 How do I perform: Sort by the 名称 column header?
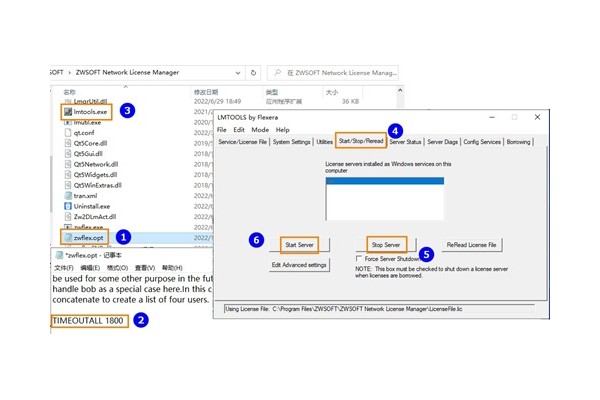69,92
